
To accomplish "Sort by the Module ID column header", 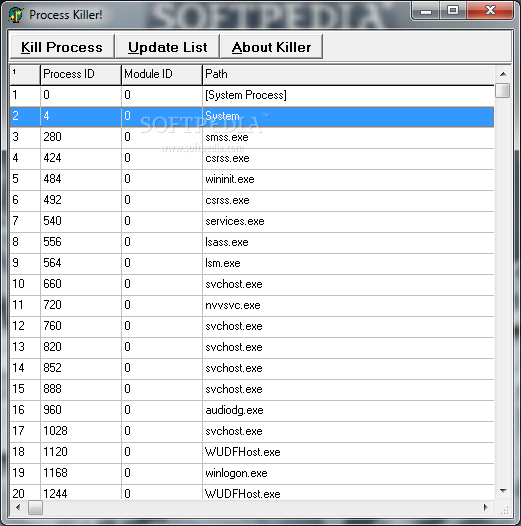I will 162,74.
